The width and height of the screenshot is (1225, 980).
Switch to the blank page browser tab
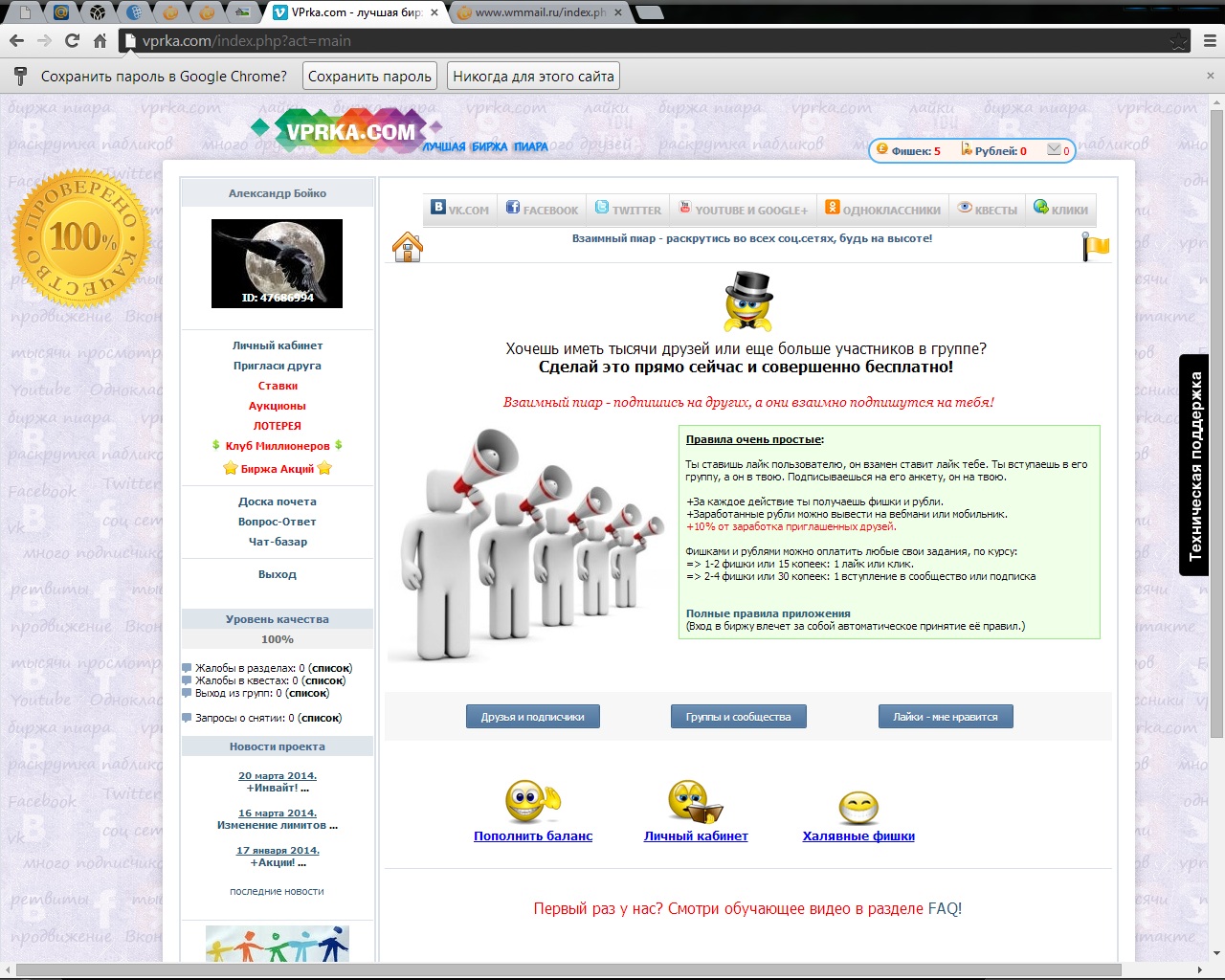point(25,12)
